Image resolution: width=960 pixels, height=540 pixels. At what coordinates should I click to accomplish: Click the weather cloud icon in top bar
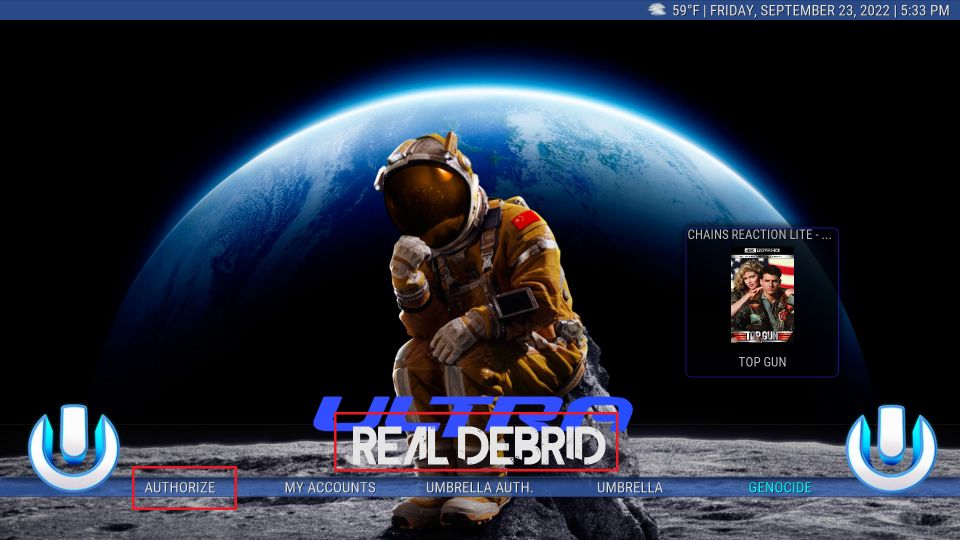pyautogui.click(x=657, y=9)
